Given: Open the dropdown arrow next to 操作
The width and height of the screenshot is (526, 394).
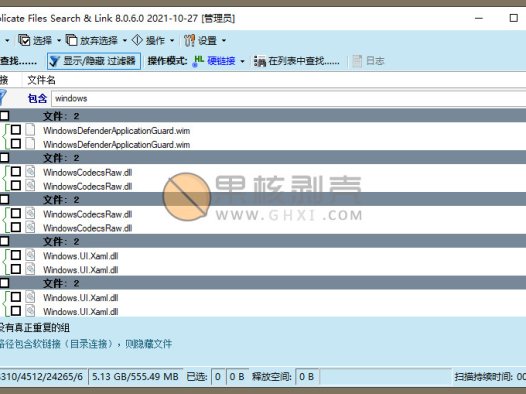Looking at the screenshot, I should click(172, 41).
